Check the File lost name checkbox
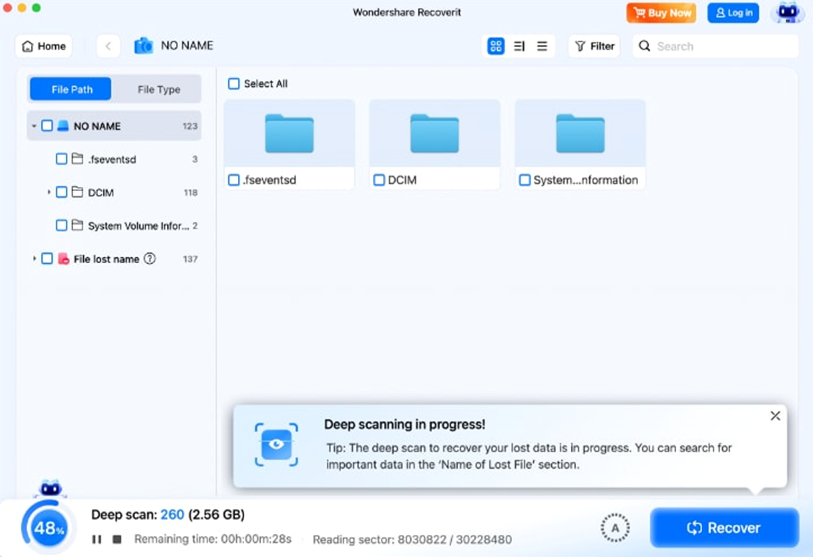The width and height of the screenshot is (813, 557). 47,258
